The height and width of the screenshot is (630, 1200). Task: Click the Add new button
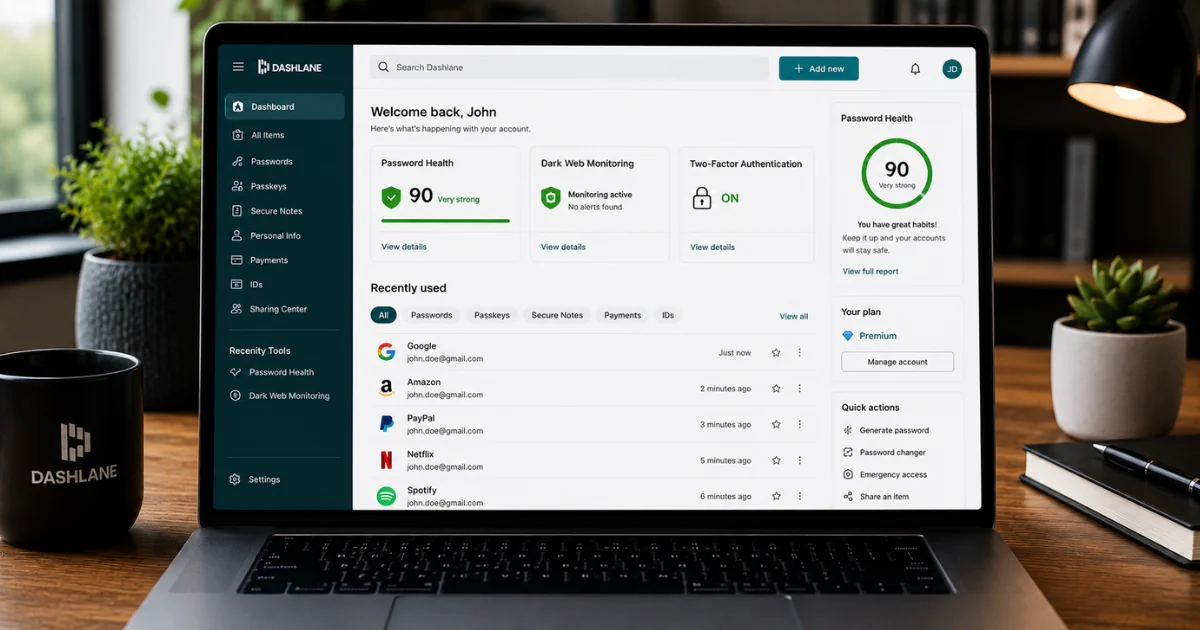[x=818, y=68]
